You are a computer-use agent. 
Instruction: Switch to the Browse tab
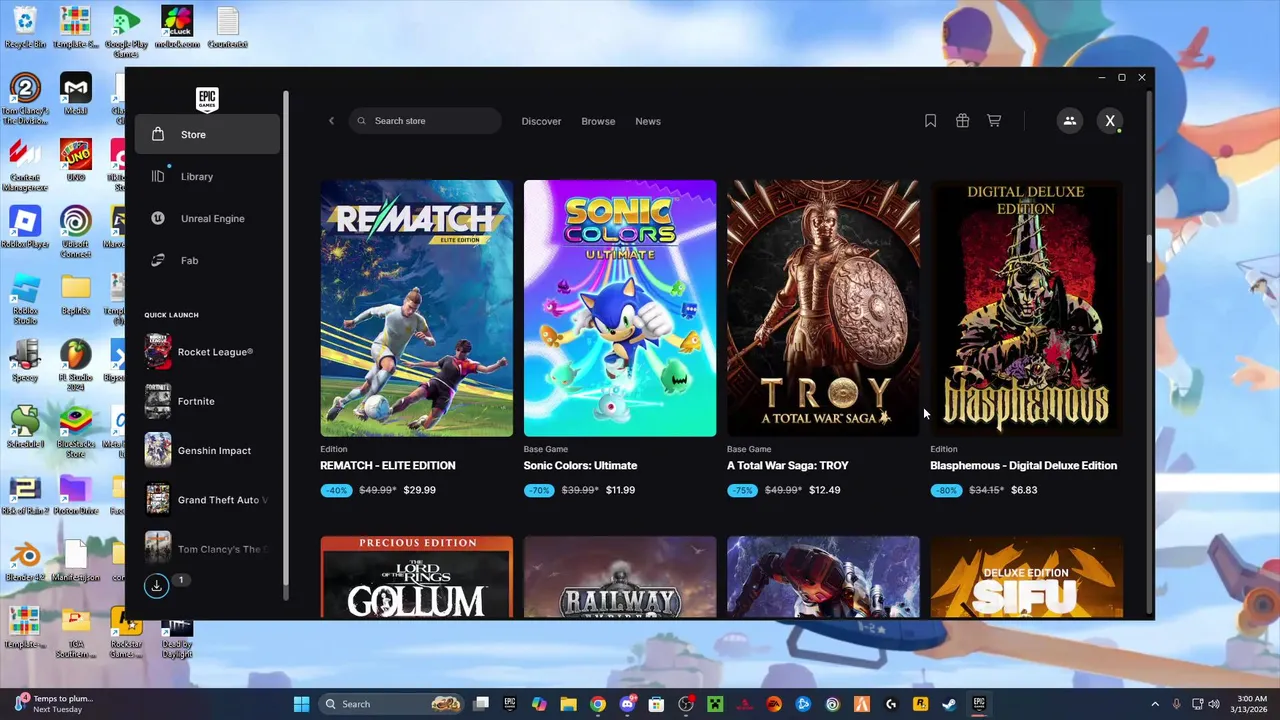pos(598,121)
